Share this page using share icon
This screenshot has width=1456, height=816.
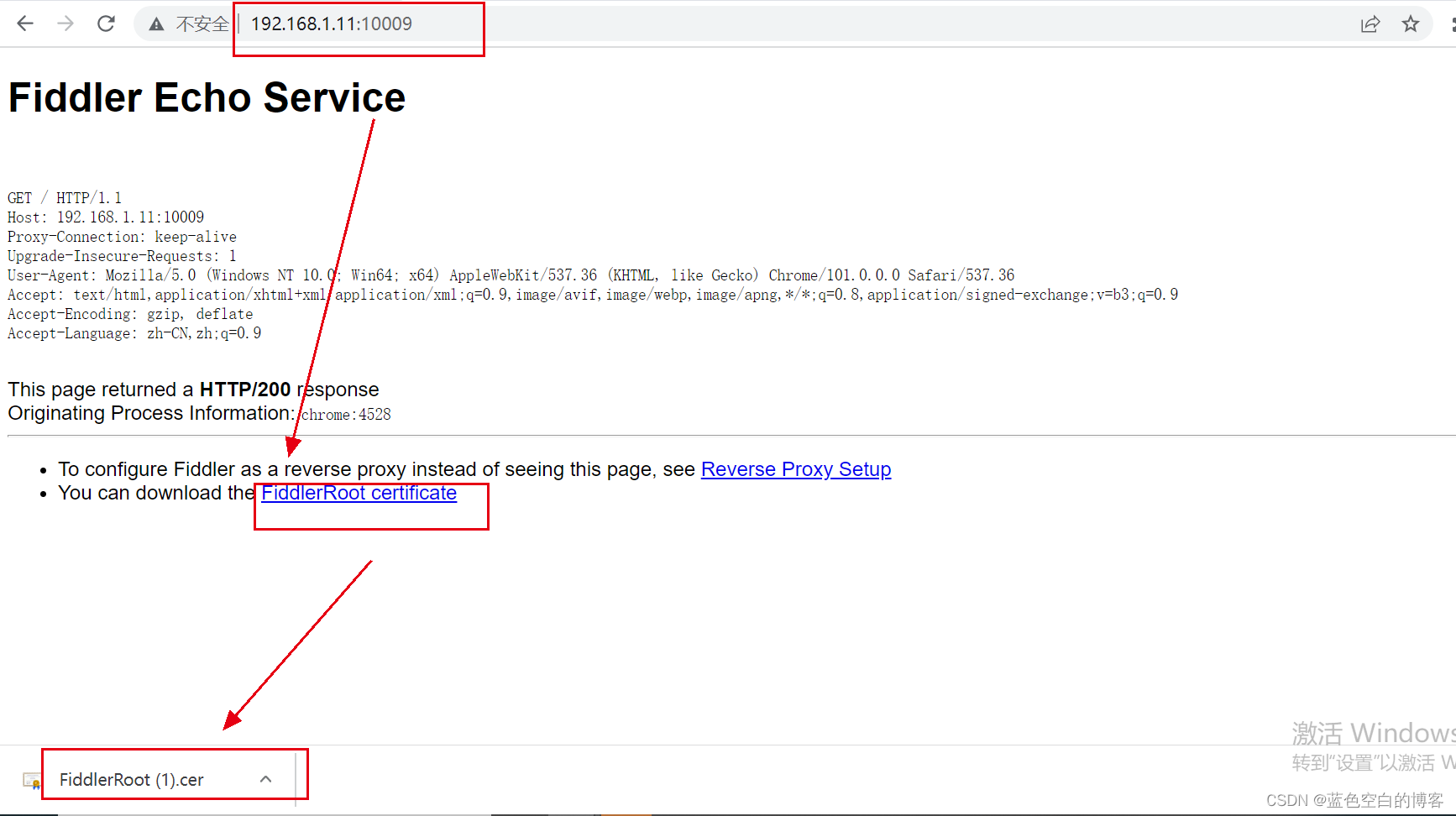[x=1370, y=24]
